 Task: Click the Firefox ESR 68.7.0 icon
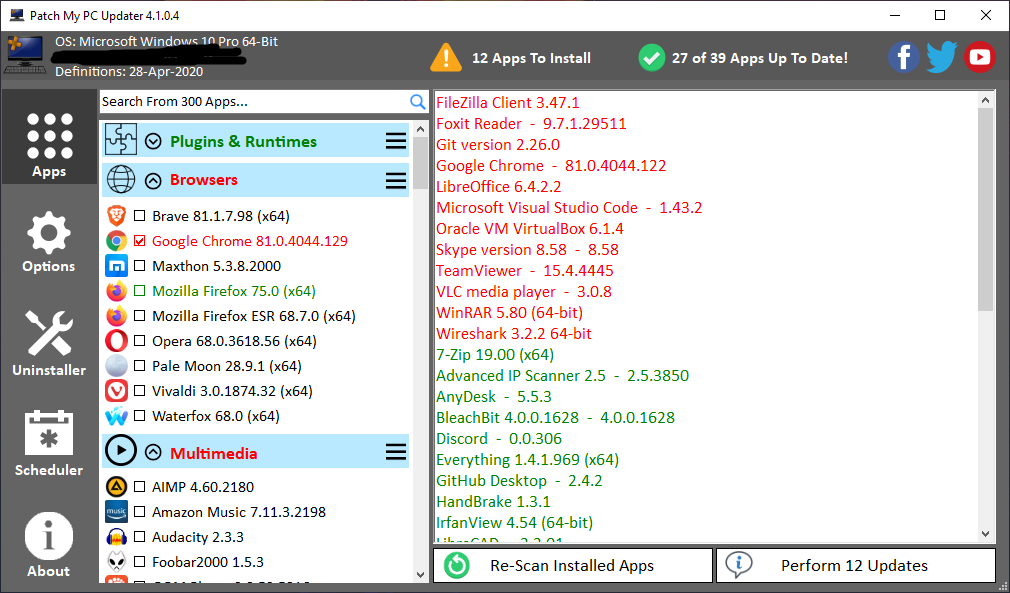[x=117, y=316]
